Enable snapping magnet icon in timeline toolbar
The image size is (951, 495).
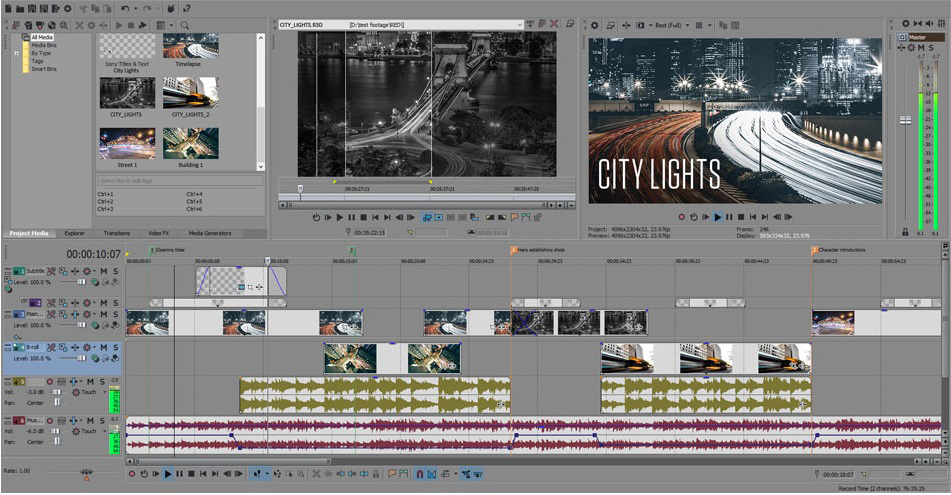point(420,474)
